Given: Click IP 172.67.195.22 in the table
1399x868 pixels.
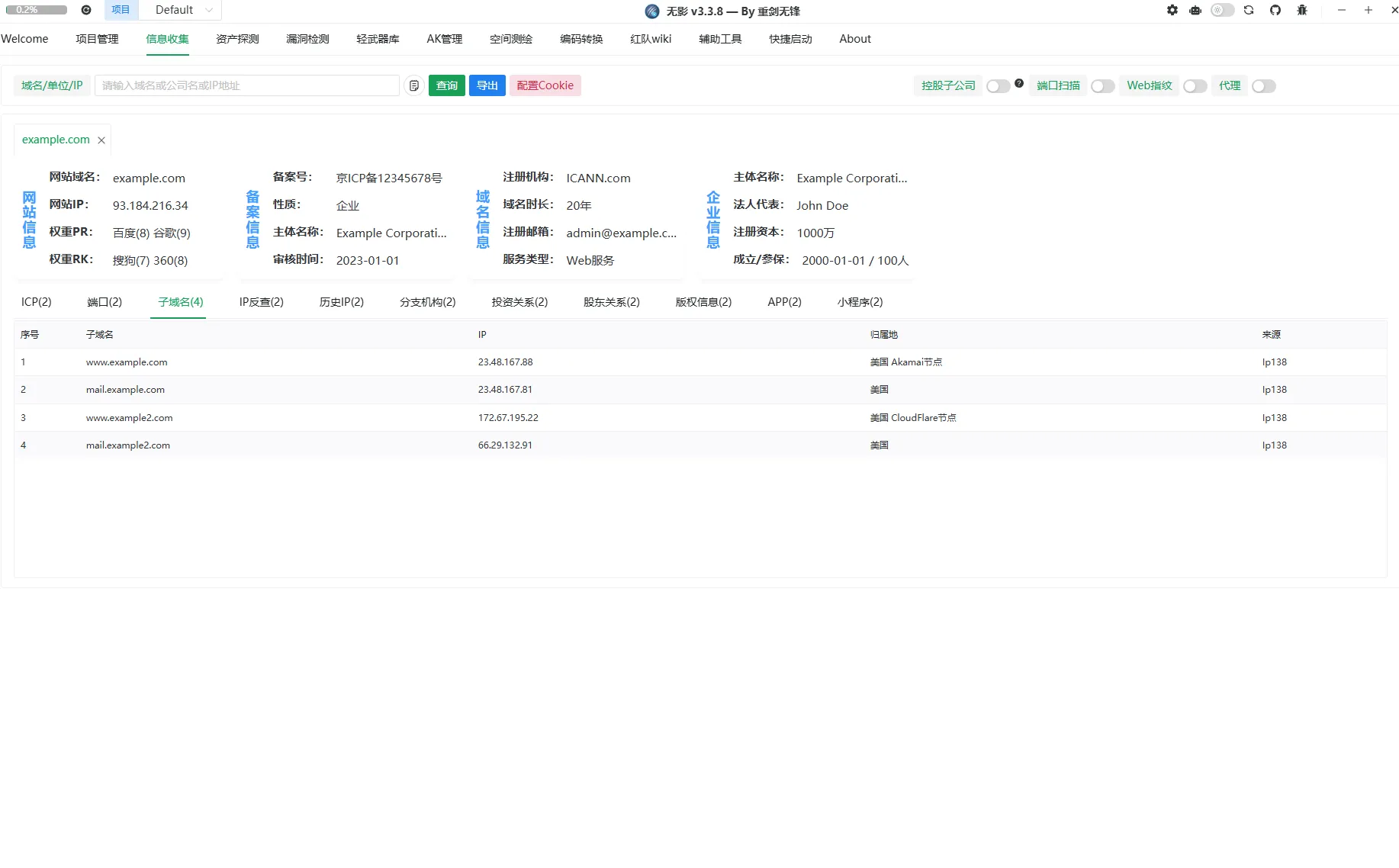Looking at the screenshot, I should [x=508, y=418].
